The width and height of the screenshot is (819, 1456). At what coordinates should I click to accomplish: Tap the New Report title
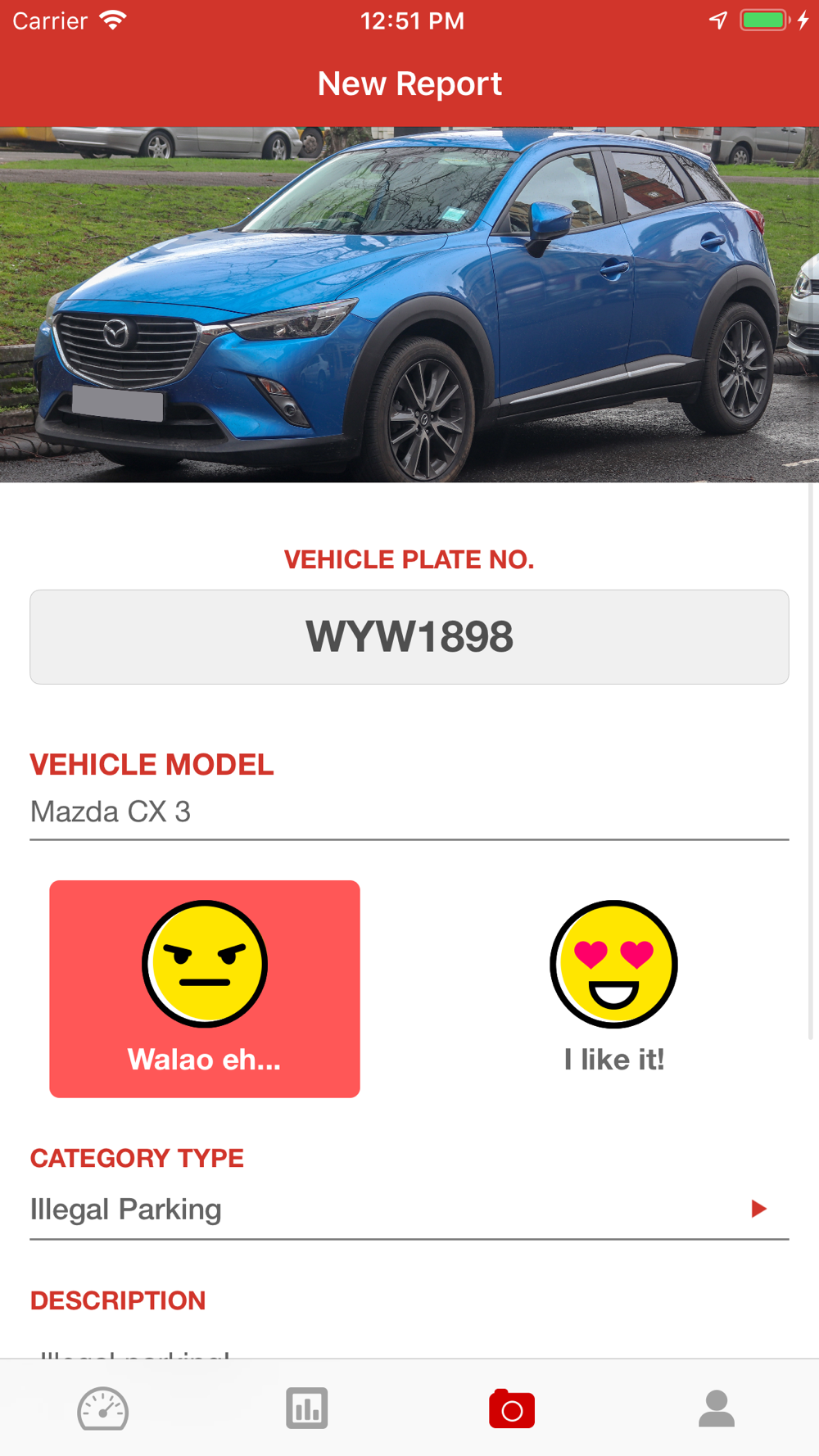pyautogui.click(x=409, y=84)
